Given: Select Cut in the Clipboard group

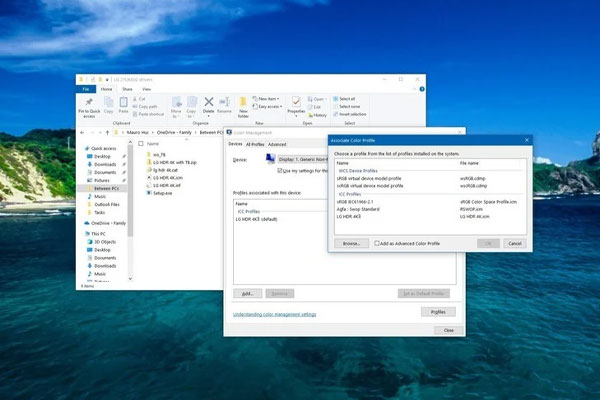Looking at the screenshot, I should (x=139, y=99).
